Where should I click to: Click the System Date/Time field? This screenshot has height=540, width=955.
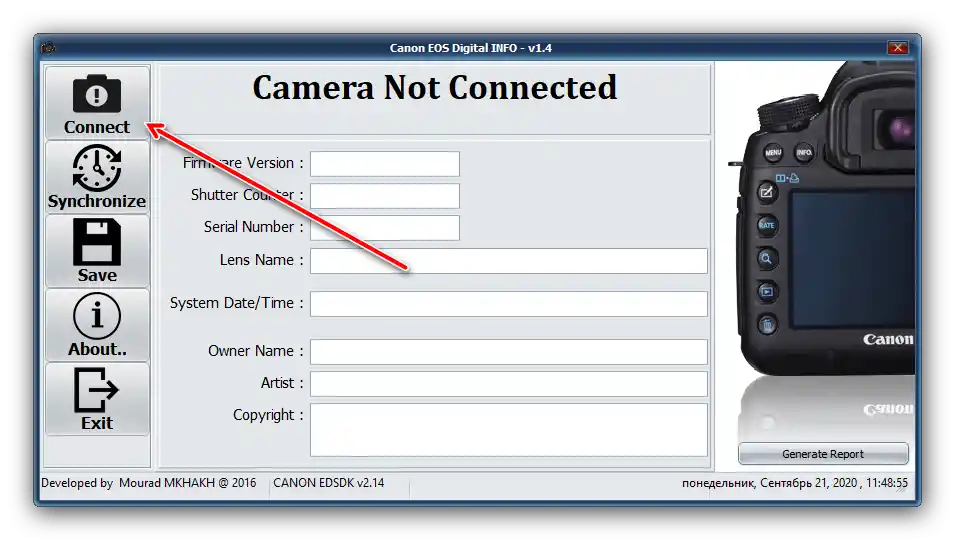509,304
